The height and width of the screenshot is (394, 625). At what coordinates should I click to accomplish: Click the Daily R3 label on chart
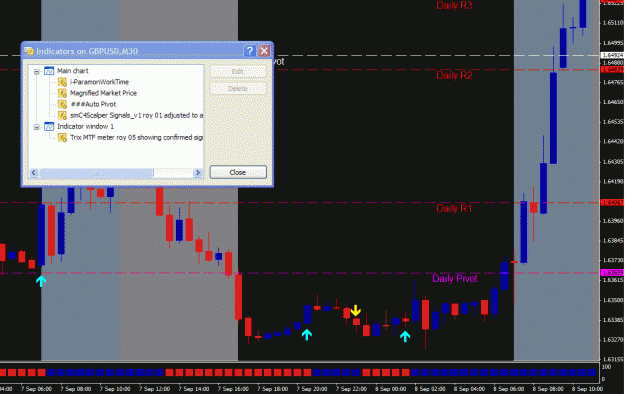(x=454, y=5)
